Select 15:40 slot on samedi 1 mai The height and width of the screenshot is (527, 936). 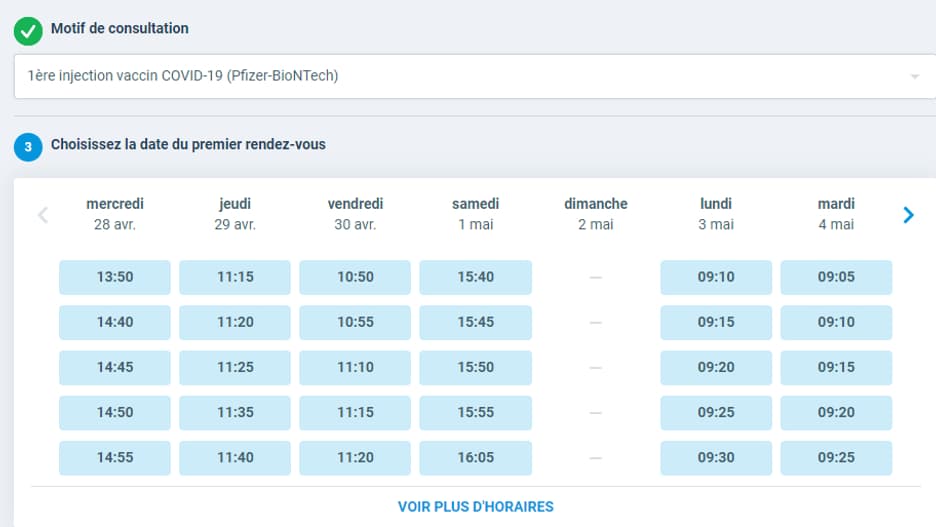(x=476, y=277)
